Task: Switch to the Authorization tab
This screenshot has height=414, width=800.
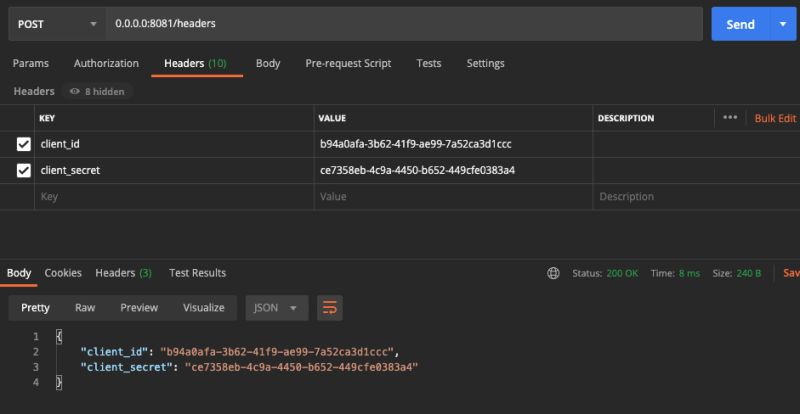Action: tap(106, 63)
